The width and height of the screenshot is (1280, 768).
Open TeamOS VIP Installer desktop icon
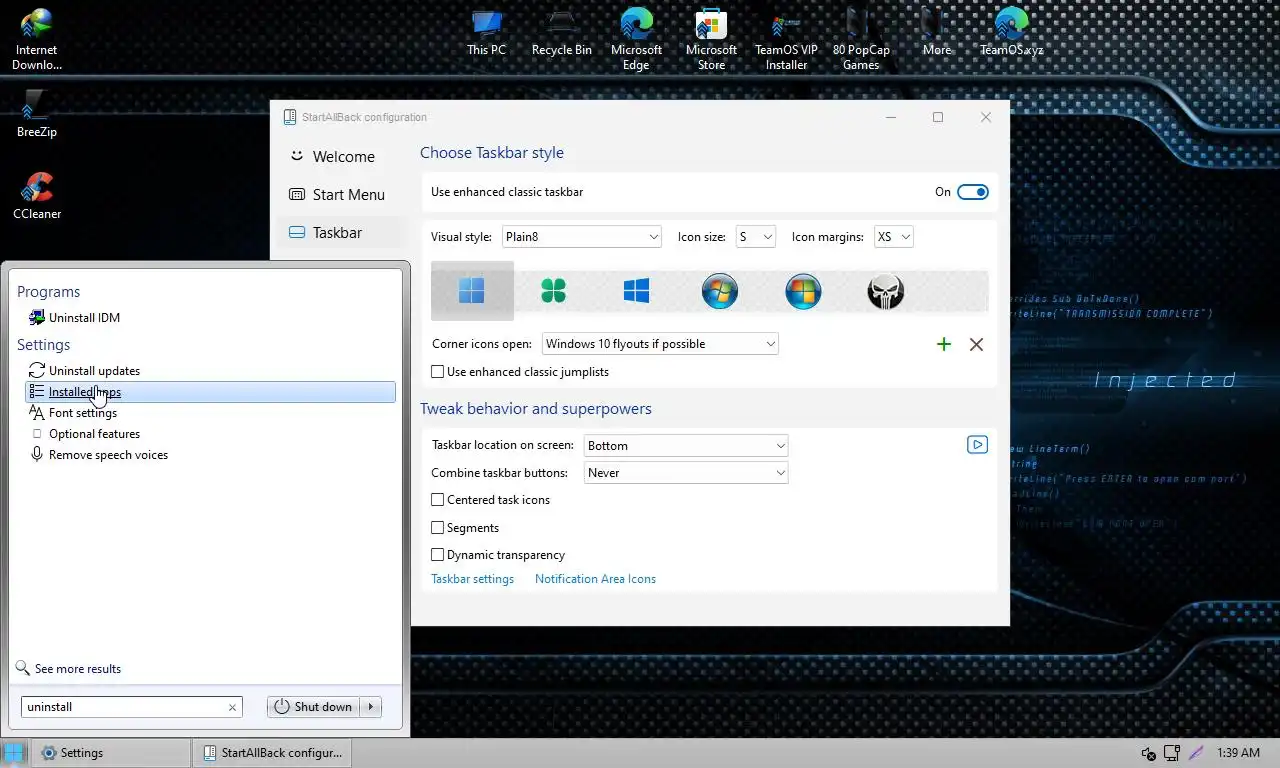tap(786, 40)
